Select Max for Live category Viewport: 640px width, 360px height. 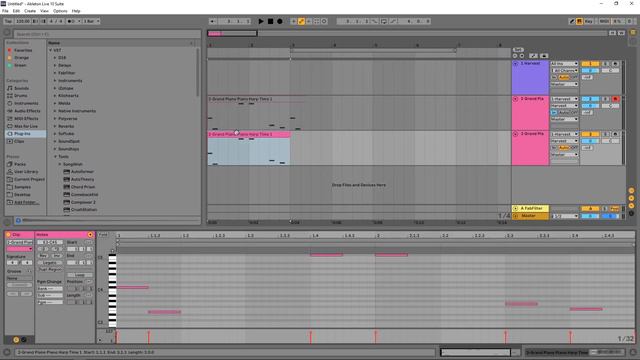pyautogui.click(x=26, y=126)
